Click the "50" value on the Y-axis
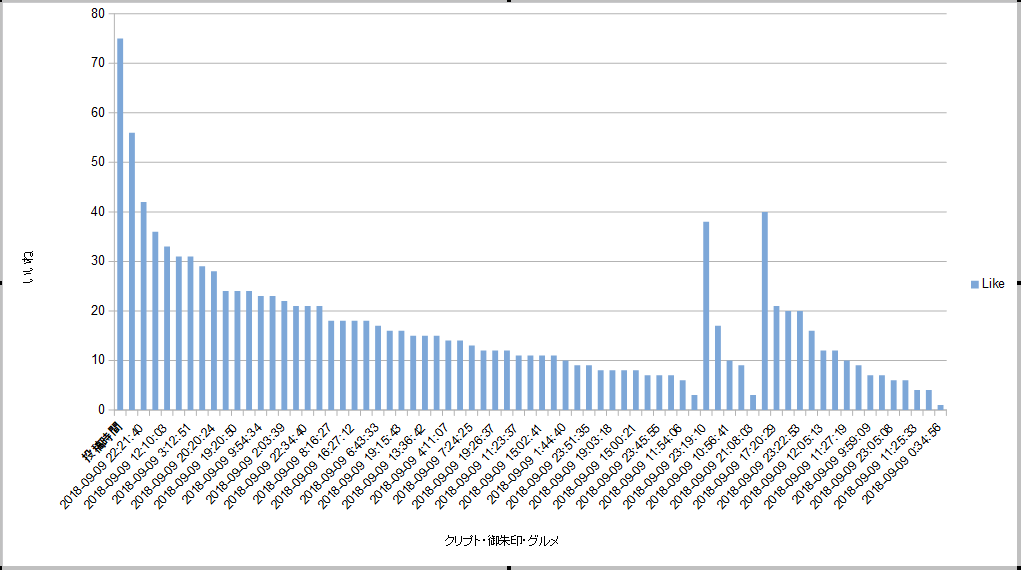1021x570 pixels. point(97,162)
